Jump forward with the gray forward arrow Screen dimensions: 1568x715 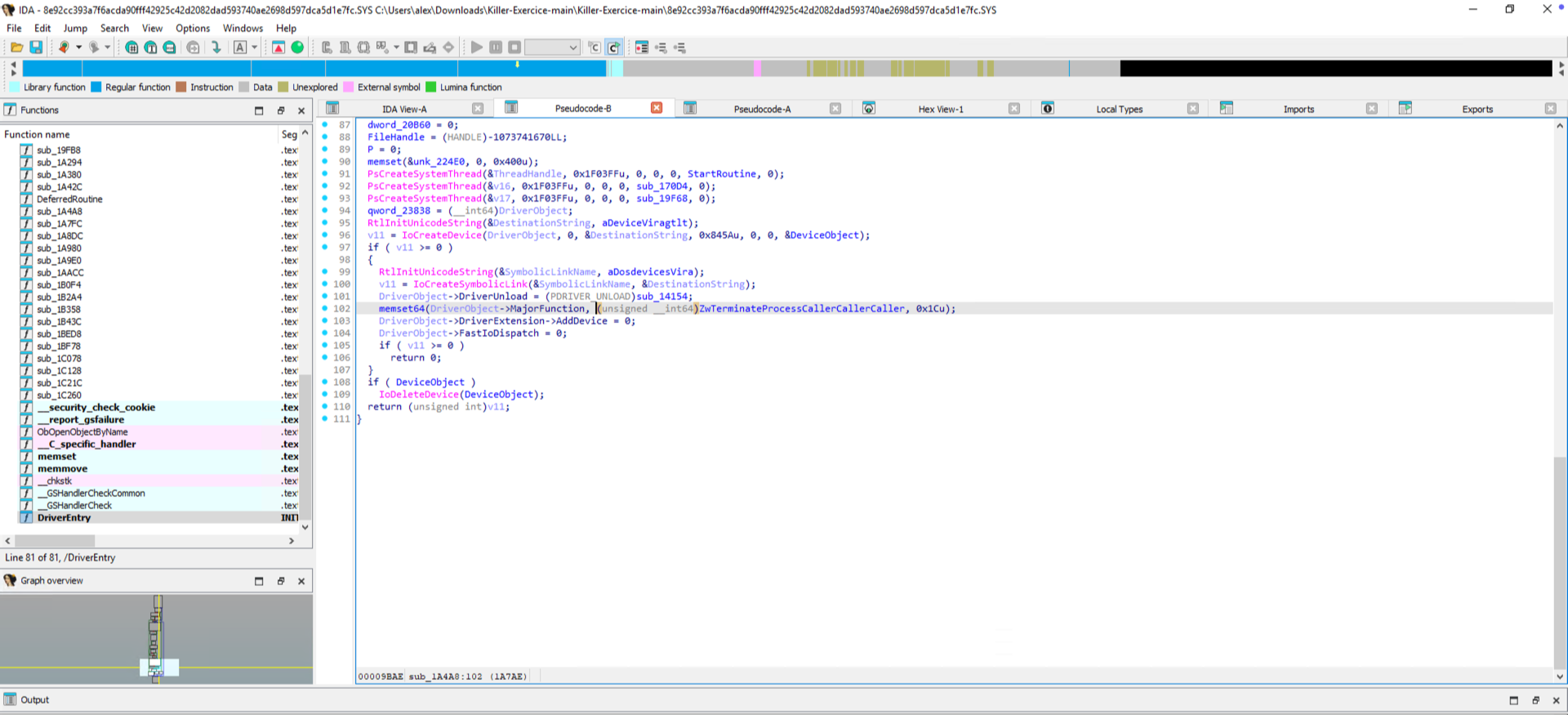tap(94, 47)
